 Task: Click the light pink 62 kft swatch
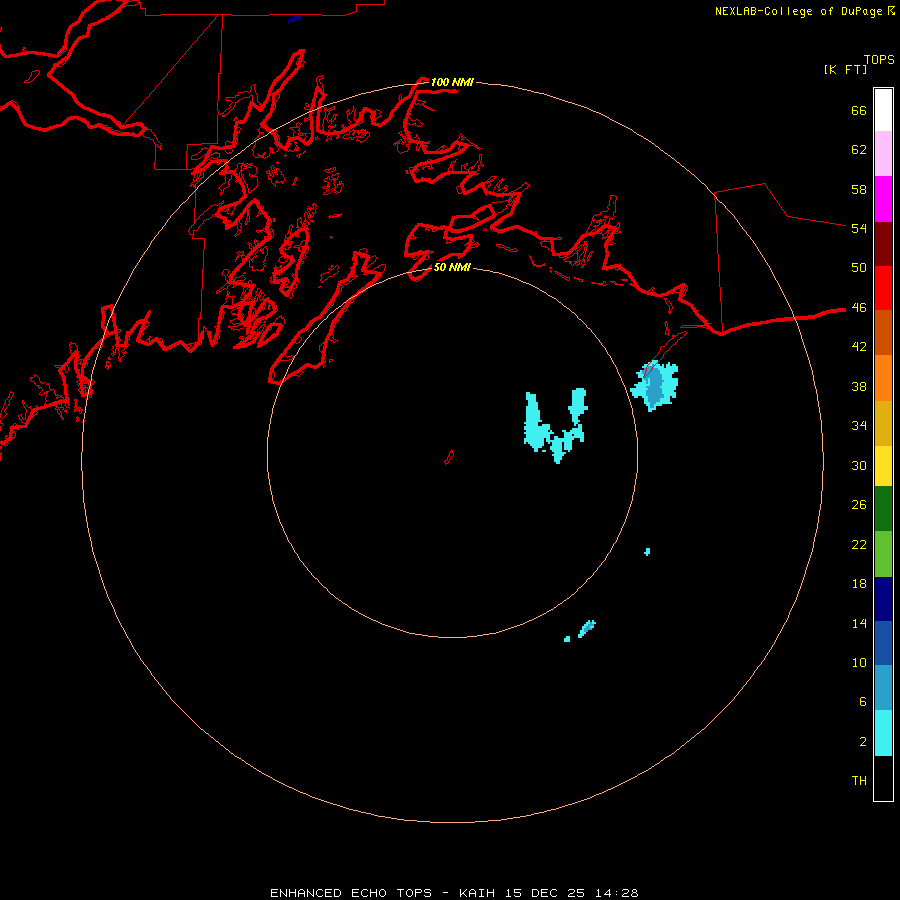click(883, 154)
